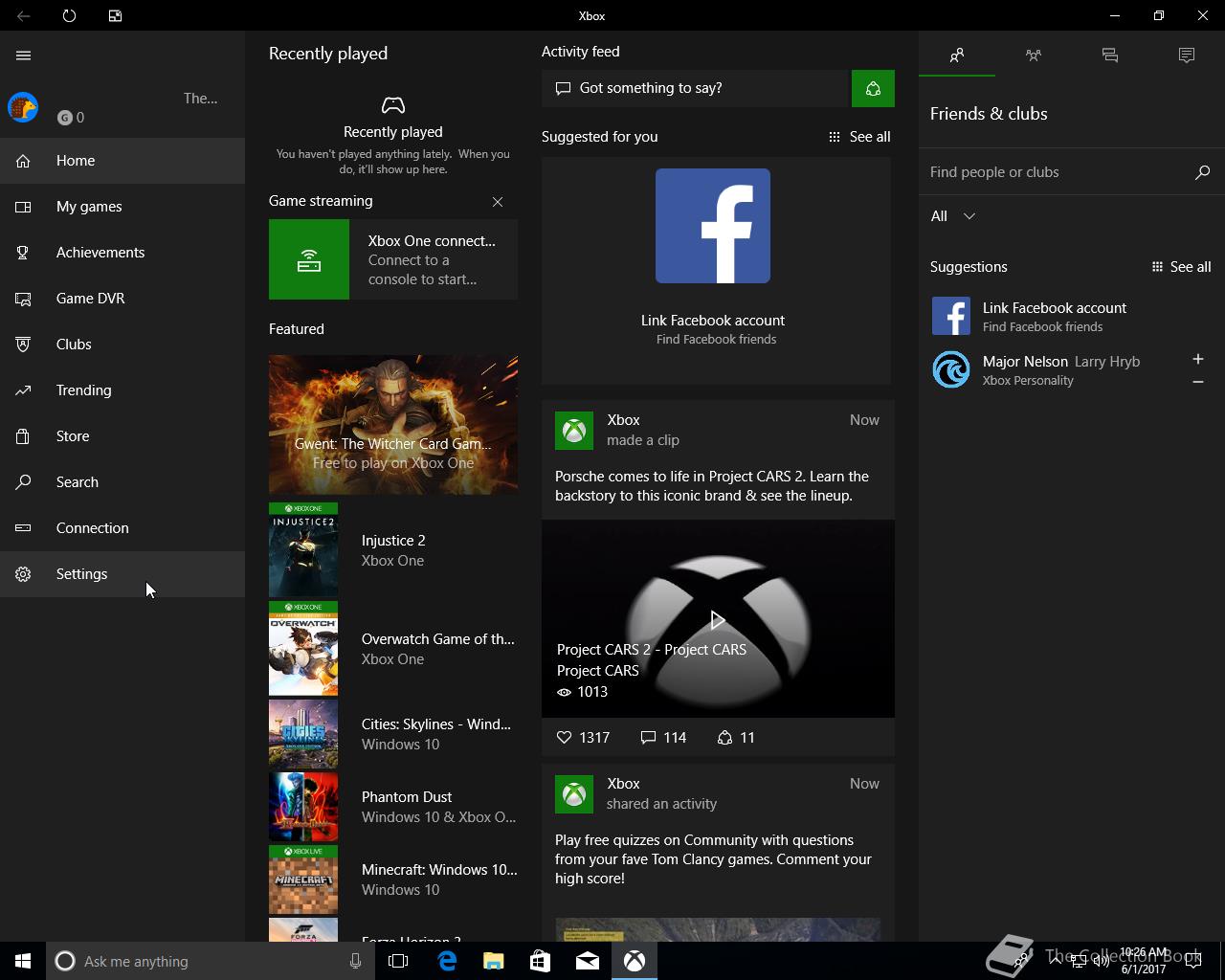Viewport: 1225px width, 980px height.
Task: Open comments (114) on Project CARS post
Action: pos(663,737)
